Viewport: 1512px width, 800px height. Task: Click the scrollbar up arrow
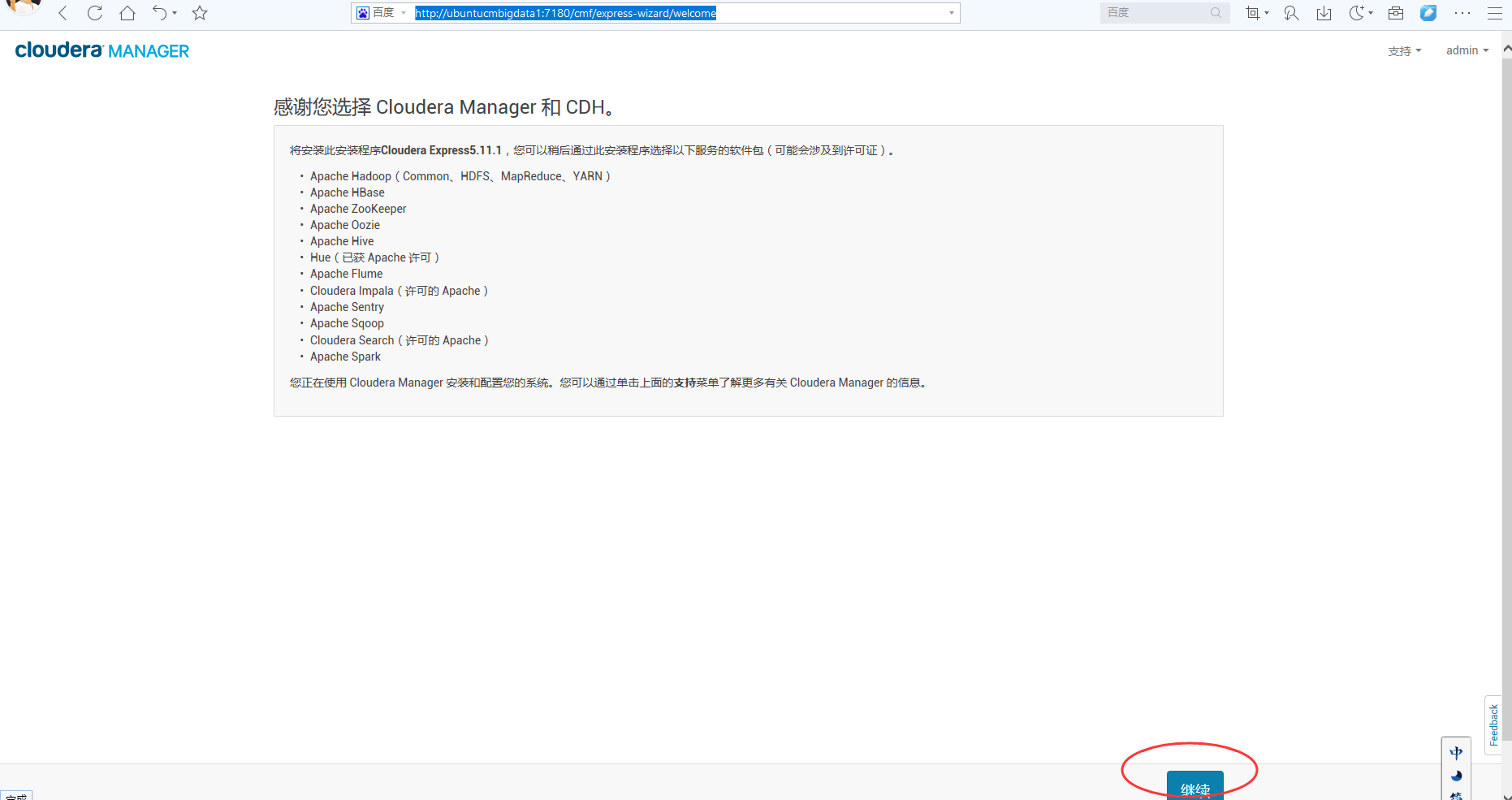[1506, 49]
